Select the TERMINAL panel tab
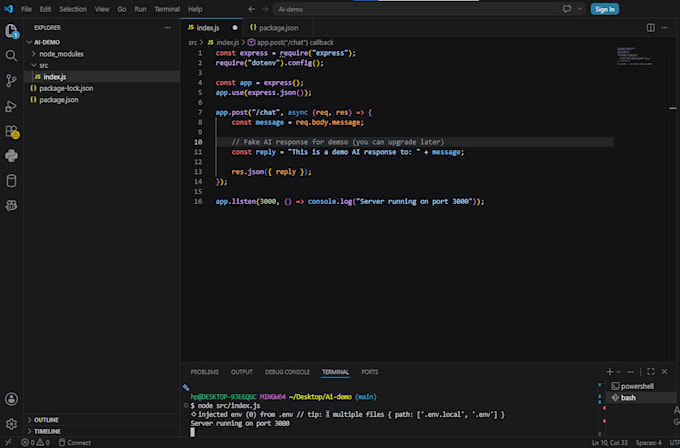Viewport: 680px width, 448px height. (x=335, y=372)
